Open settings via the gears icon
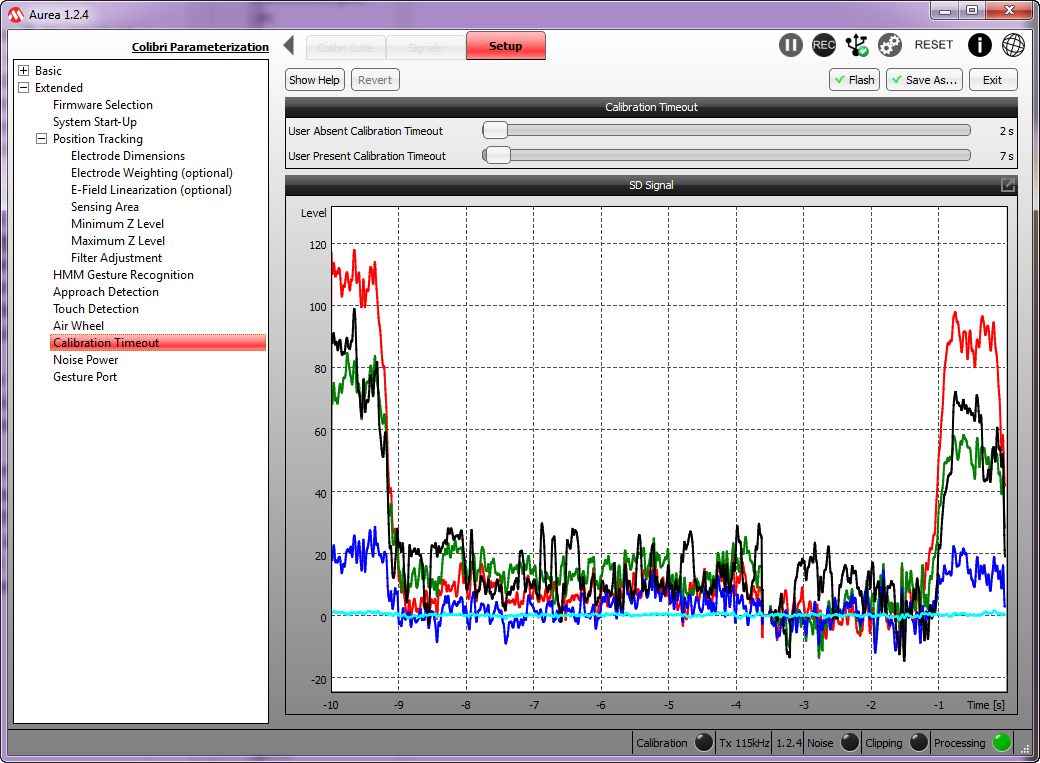 click(x=890, y=45)
